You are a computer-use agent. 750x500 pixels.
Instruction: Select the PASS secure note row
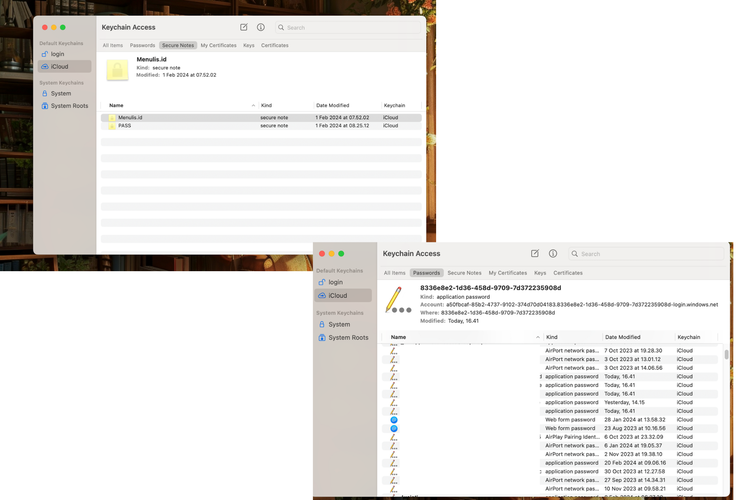click(x=125, y=126)
